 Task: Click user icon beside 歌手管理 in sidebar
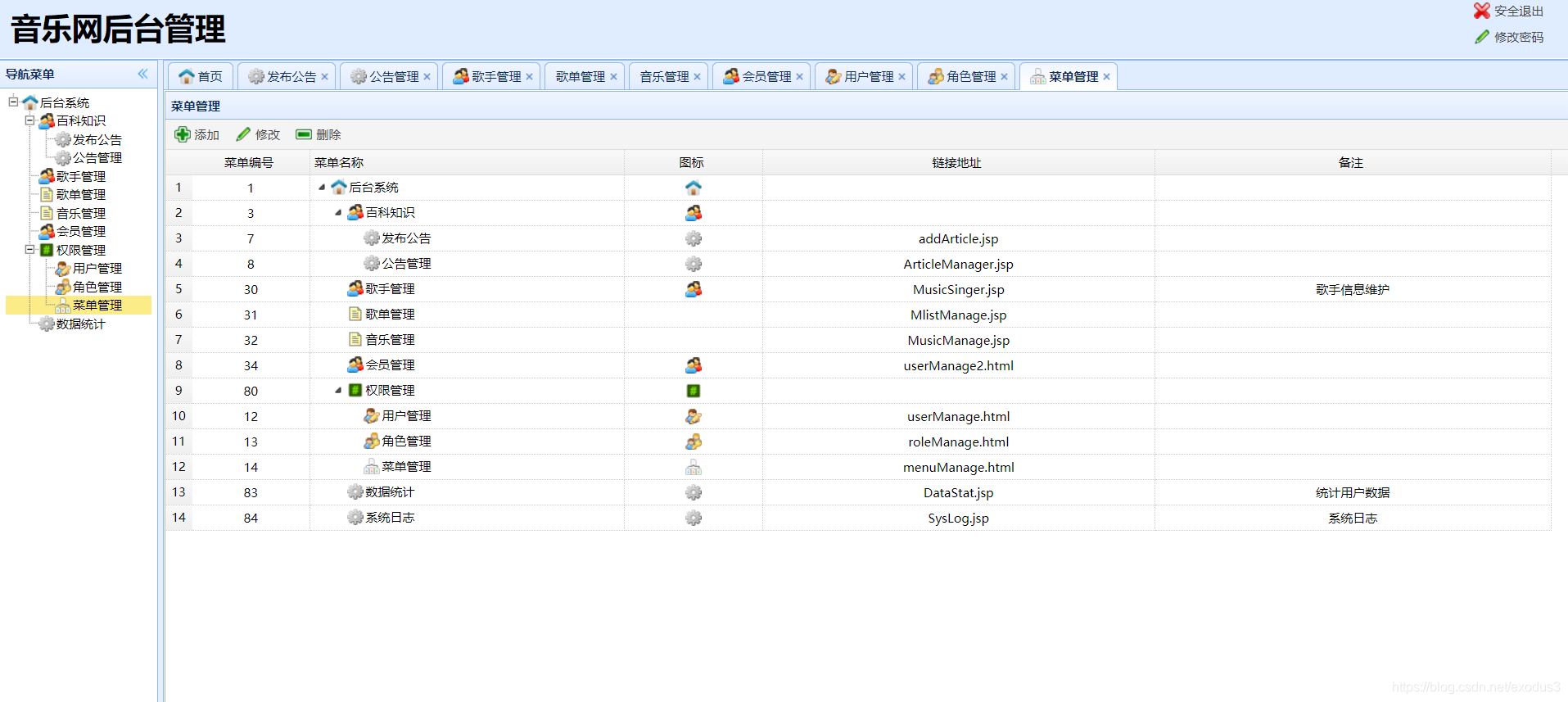[x=47, y=176]
